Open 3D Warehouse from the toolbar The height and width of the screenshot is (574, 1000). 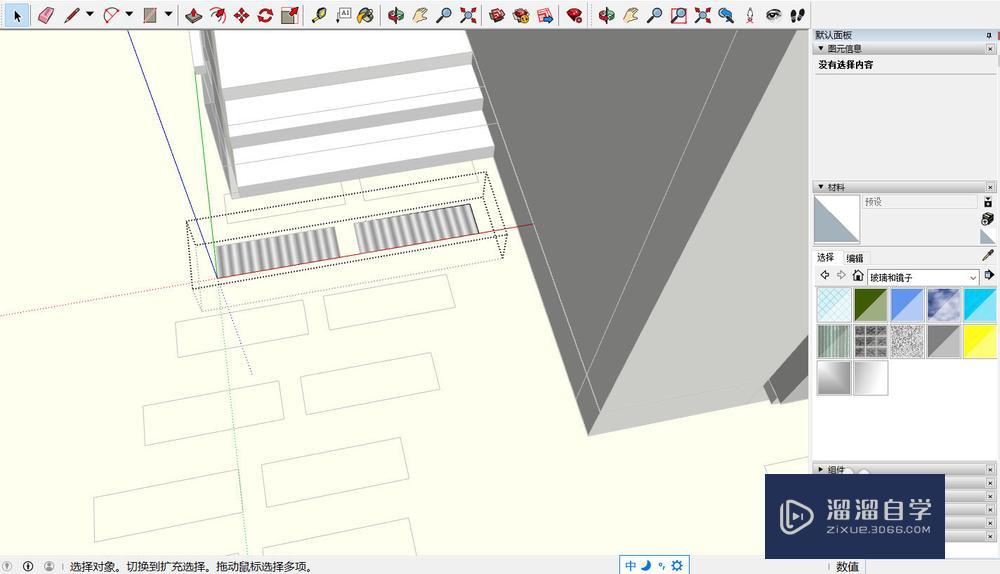coord(497,15)
